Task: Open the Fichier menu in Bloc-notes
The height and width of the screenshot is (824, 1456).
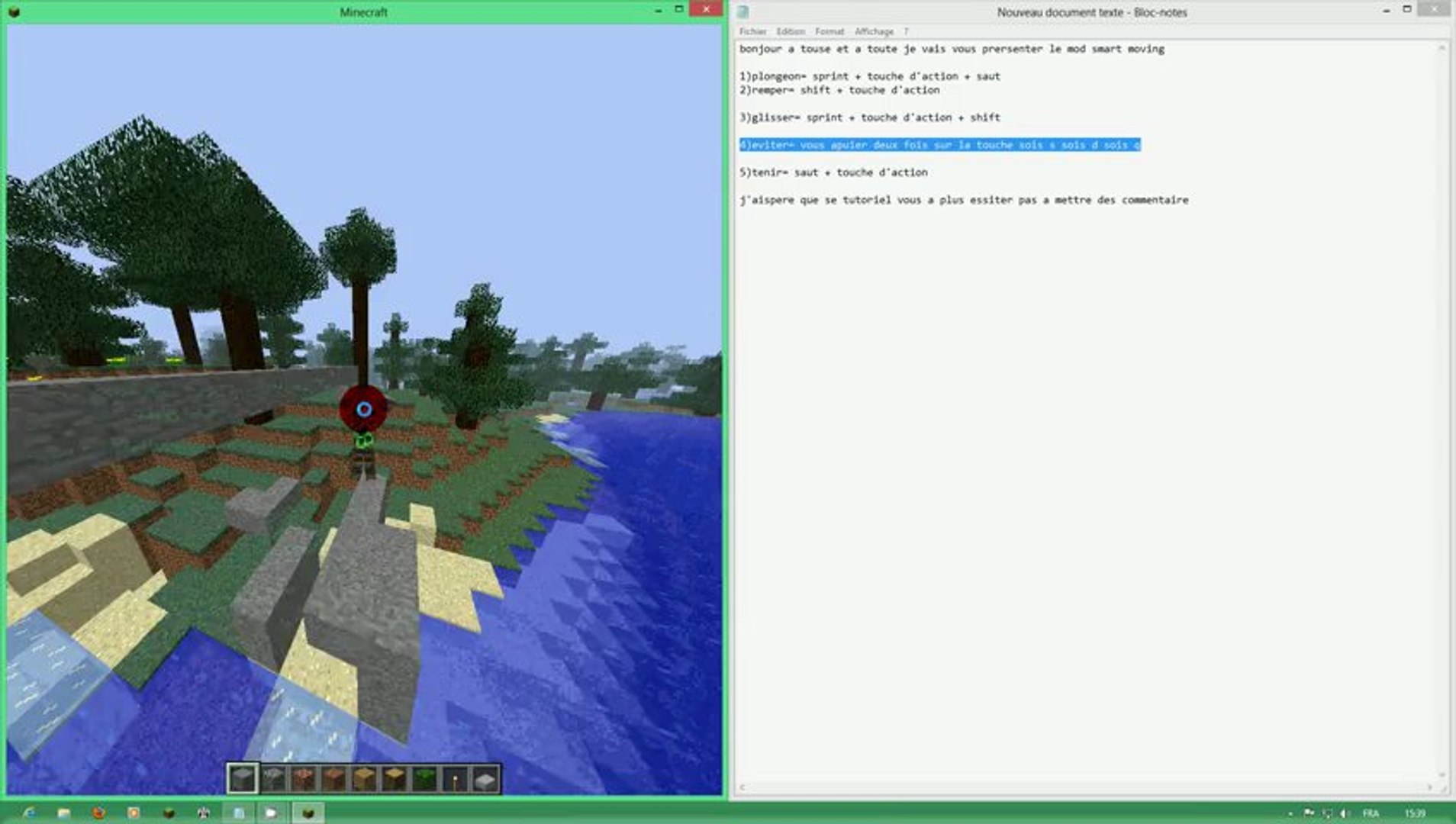Action: click(752, 31)
